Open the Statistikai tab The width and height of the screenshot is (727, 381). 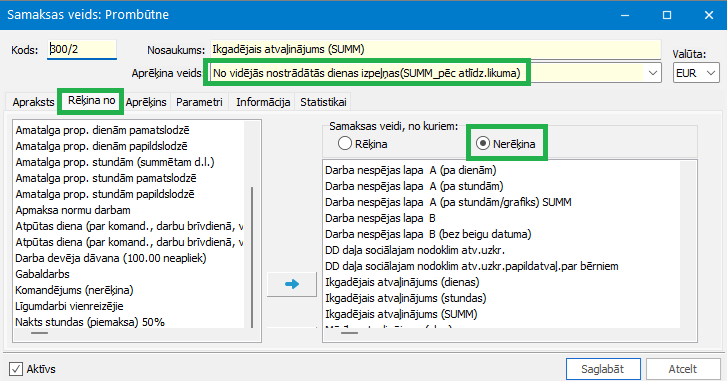323,102
